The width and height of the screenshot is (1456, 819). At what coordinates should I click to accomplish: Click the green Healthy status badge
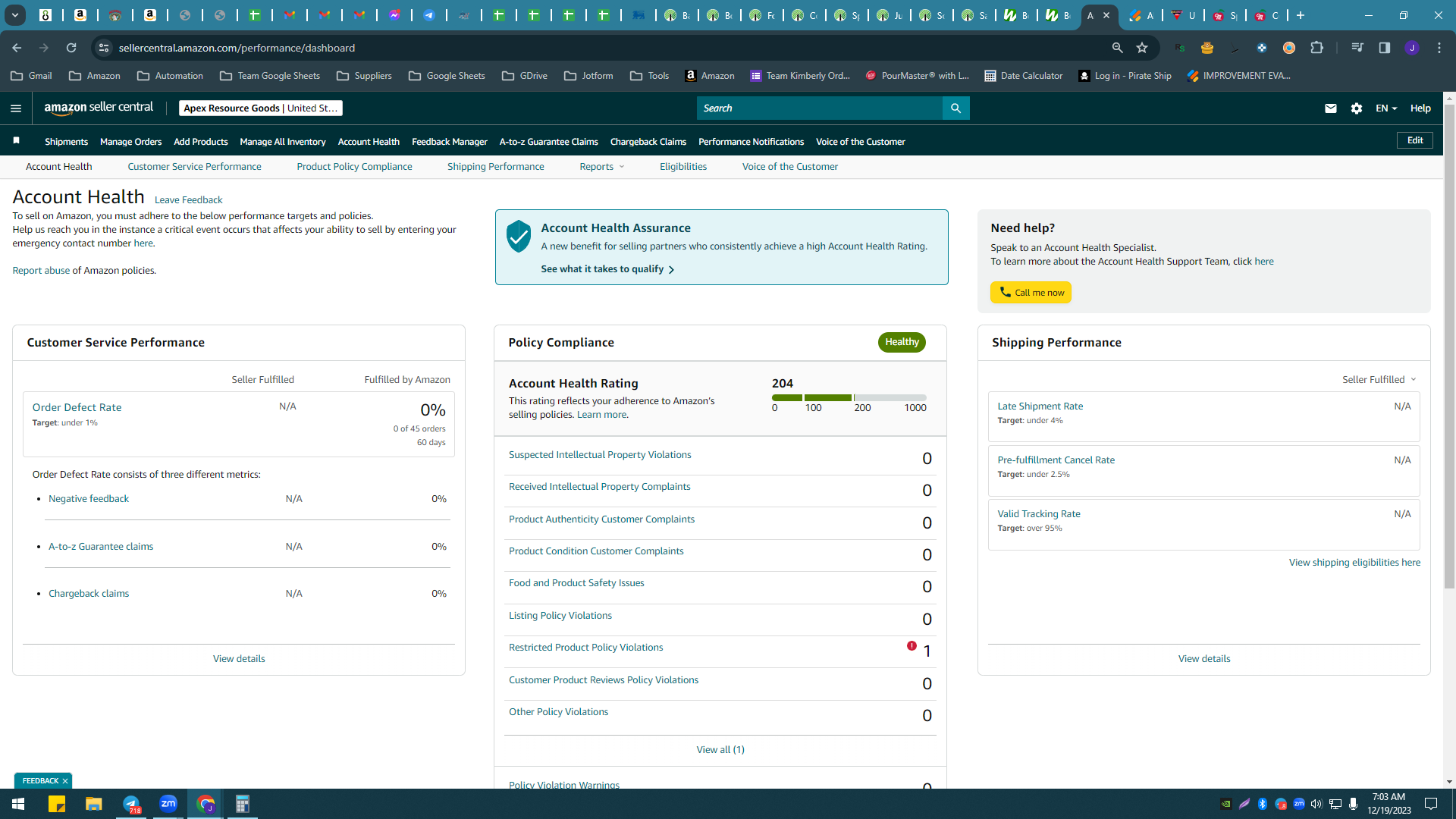(902, 342)
